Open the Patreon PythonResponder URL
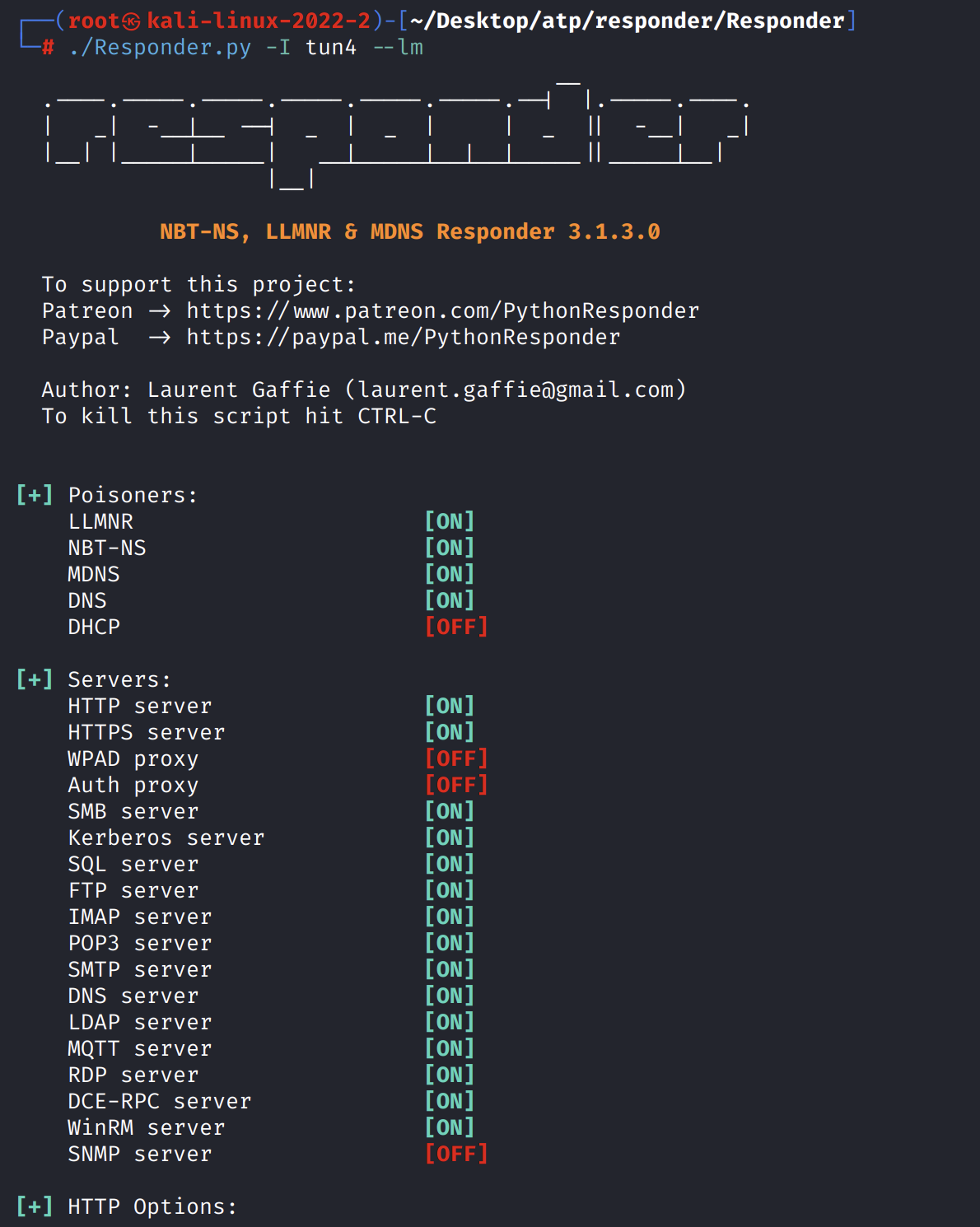This screenshot has width=980, height=1227. (443, 311)
